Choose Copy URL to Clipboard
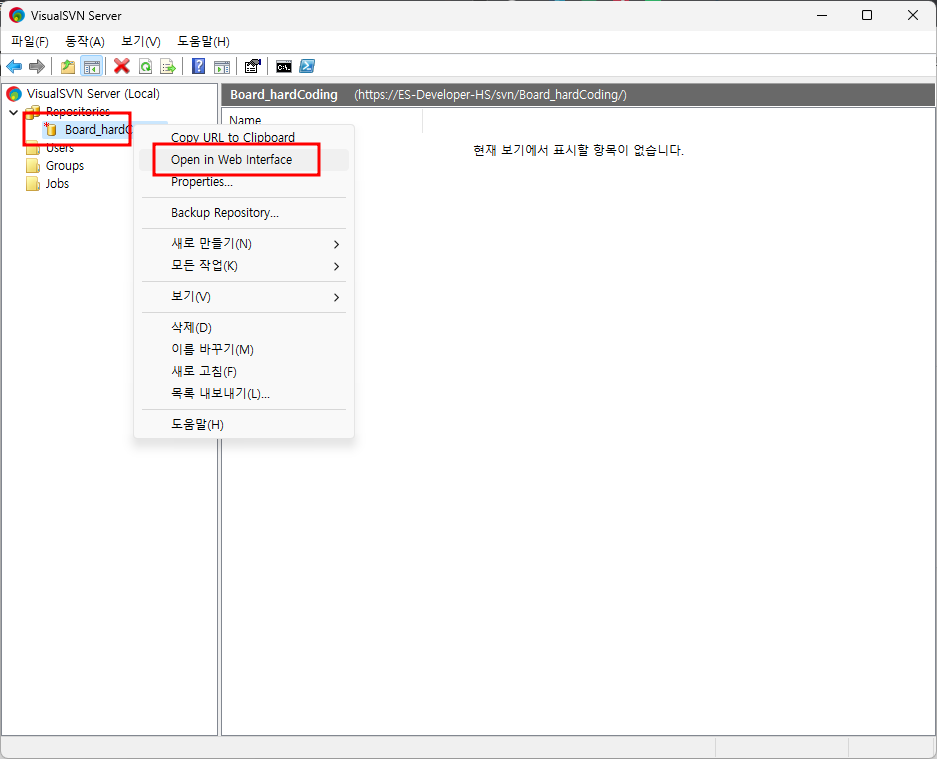Image resolution: width=937 pixels, height=759 pixels. 244,137
